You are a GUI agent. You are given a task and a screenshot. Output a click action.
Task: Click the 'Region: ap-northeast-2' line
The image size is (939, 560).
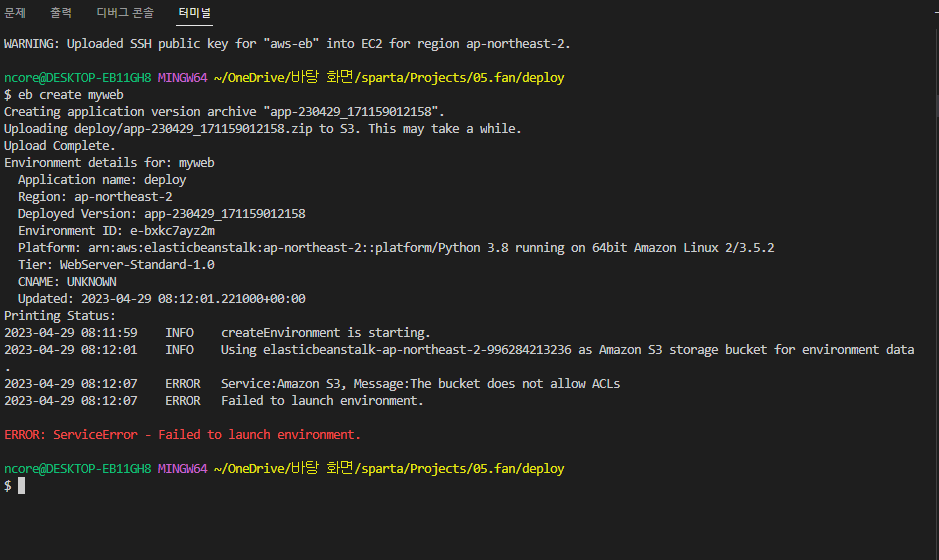click(95, 196)
